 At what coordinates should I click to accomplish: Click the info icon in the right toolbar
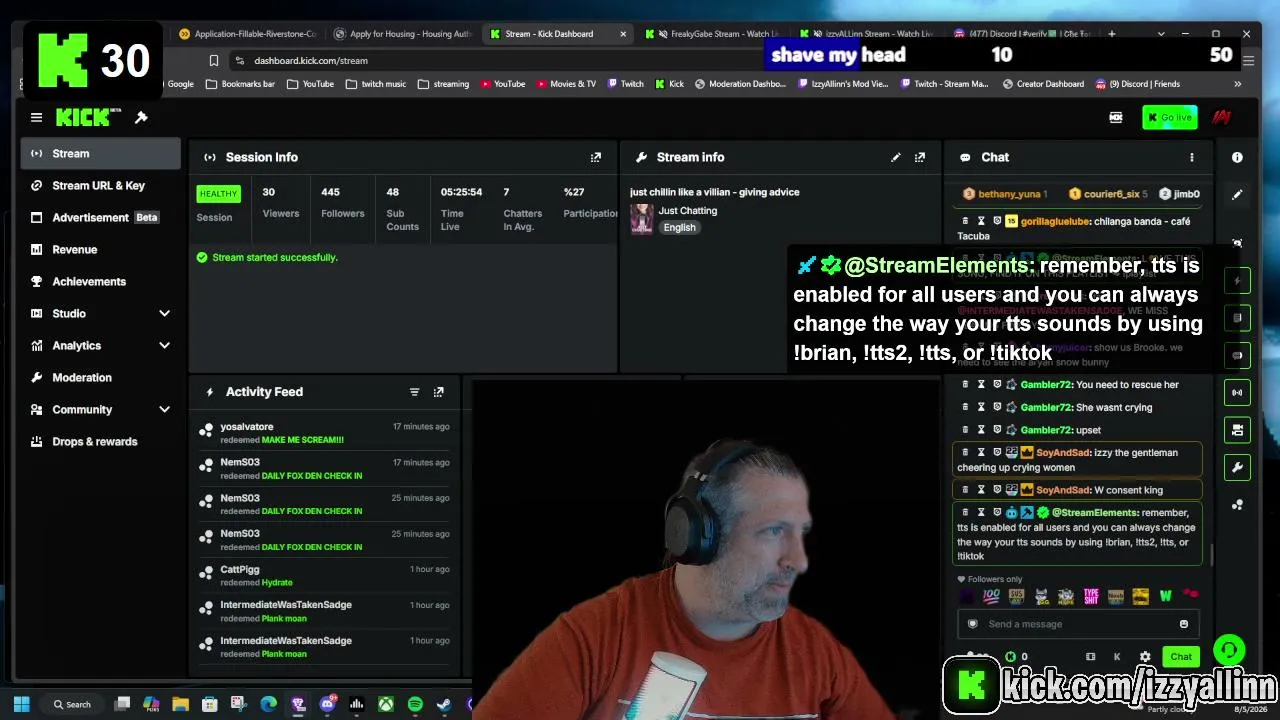click(1237, 157)
